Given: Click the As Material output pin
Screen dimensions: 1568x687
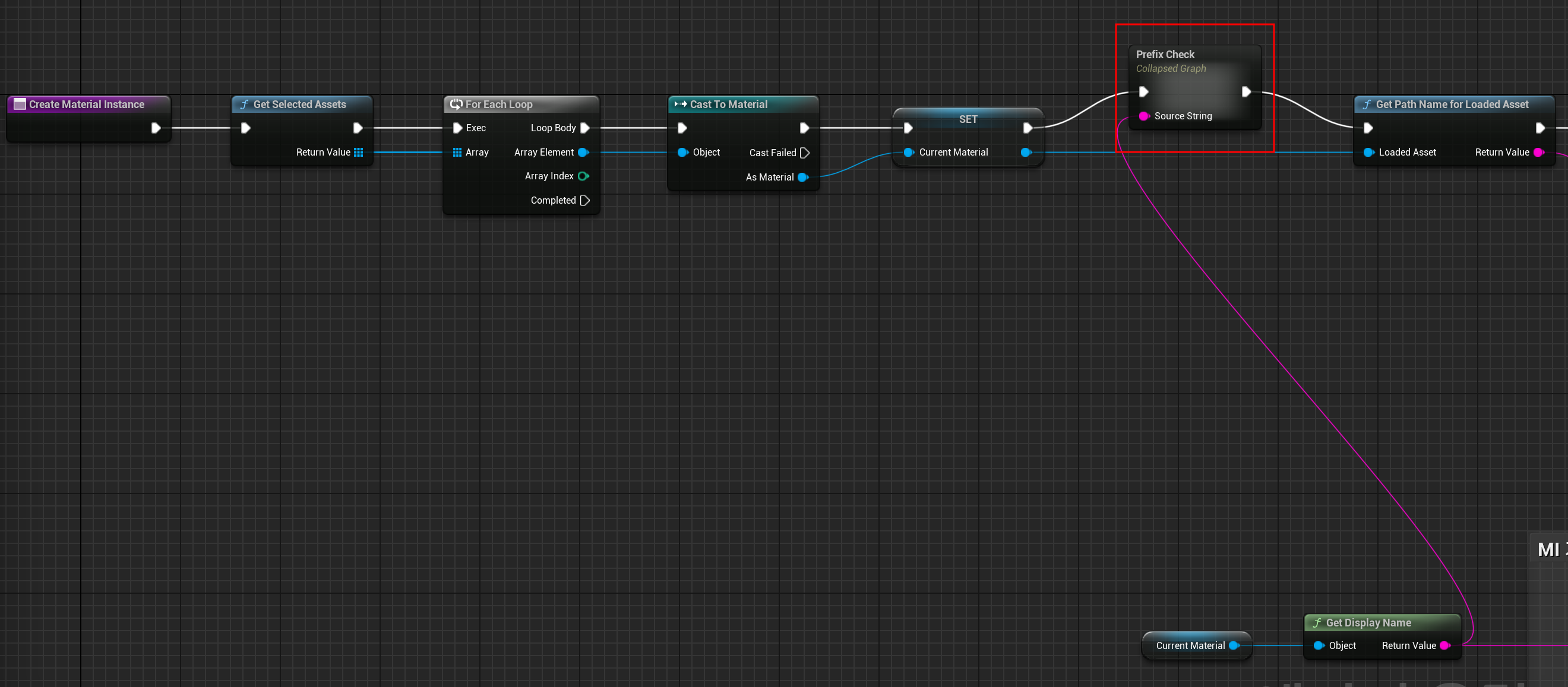Looking at the screenshot, I should pos(803,177).
